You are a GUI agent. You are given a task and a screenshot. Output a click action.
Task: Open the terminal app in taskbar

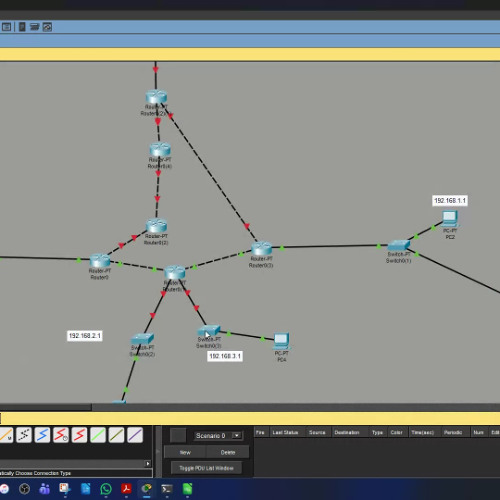[x=167, y=489]
